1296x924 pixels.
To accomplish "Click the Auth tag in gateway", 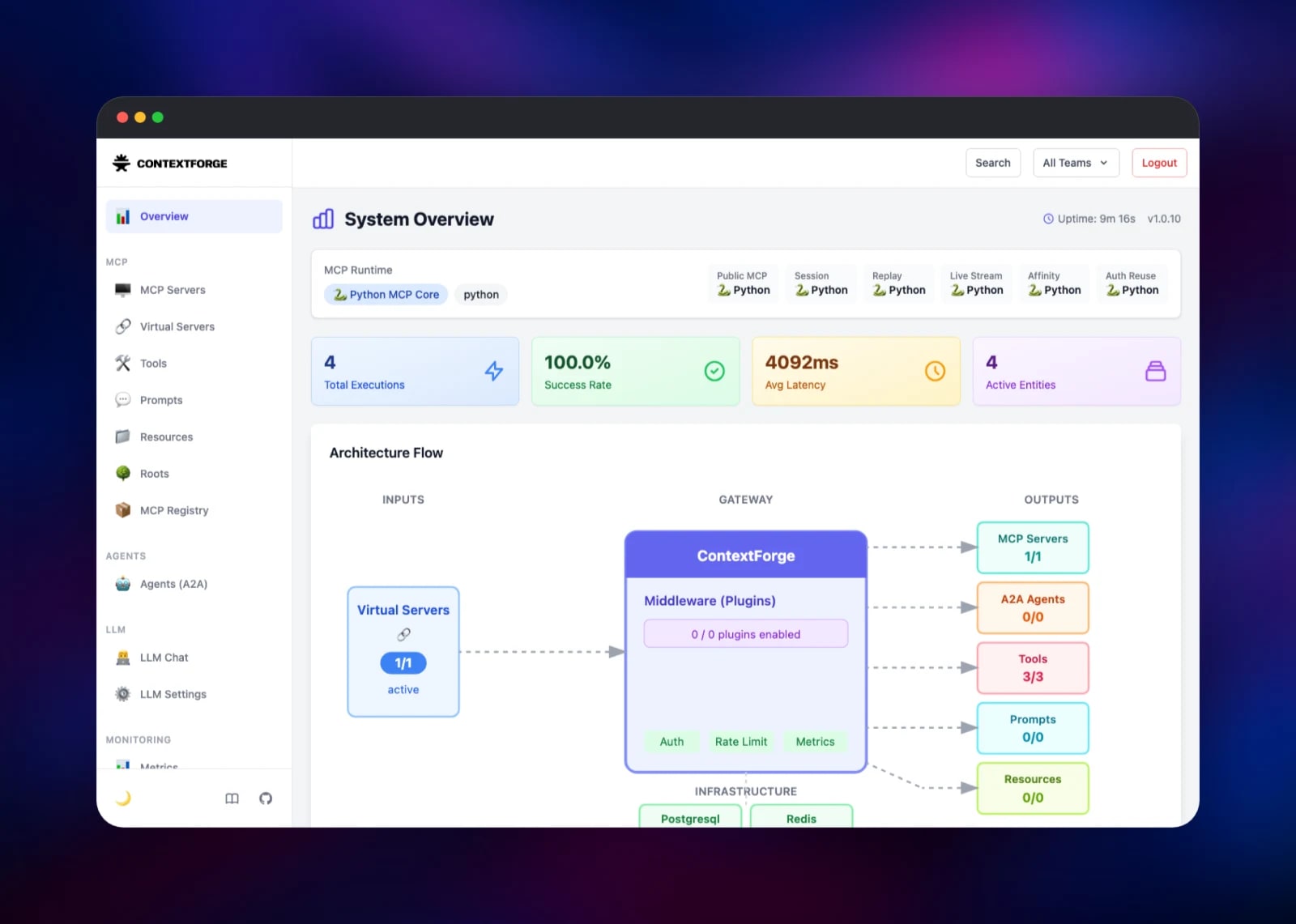I will (x=671, y=742).
